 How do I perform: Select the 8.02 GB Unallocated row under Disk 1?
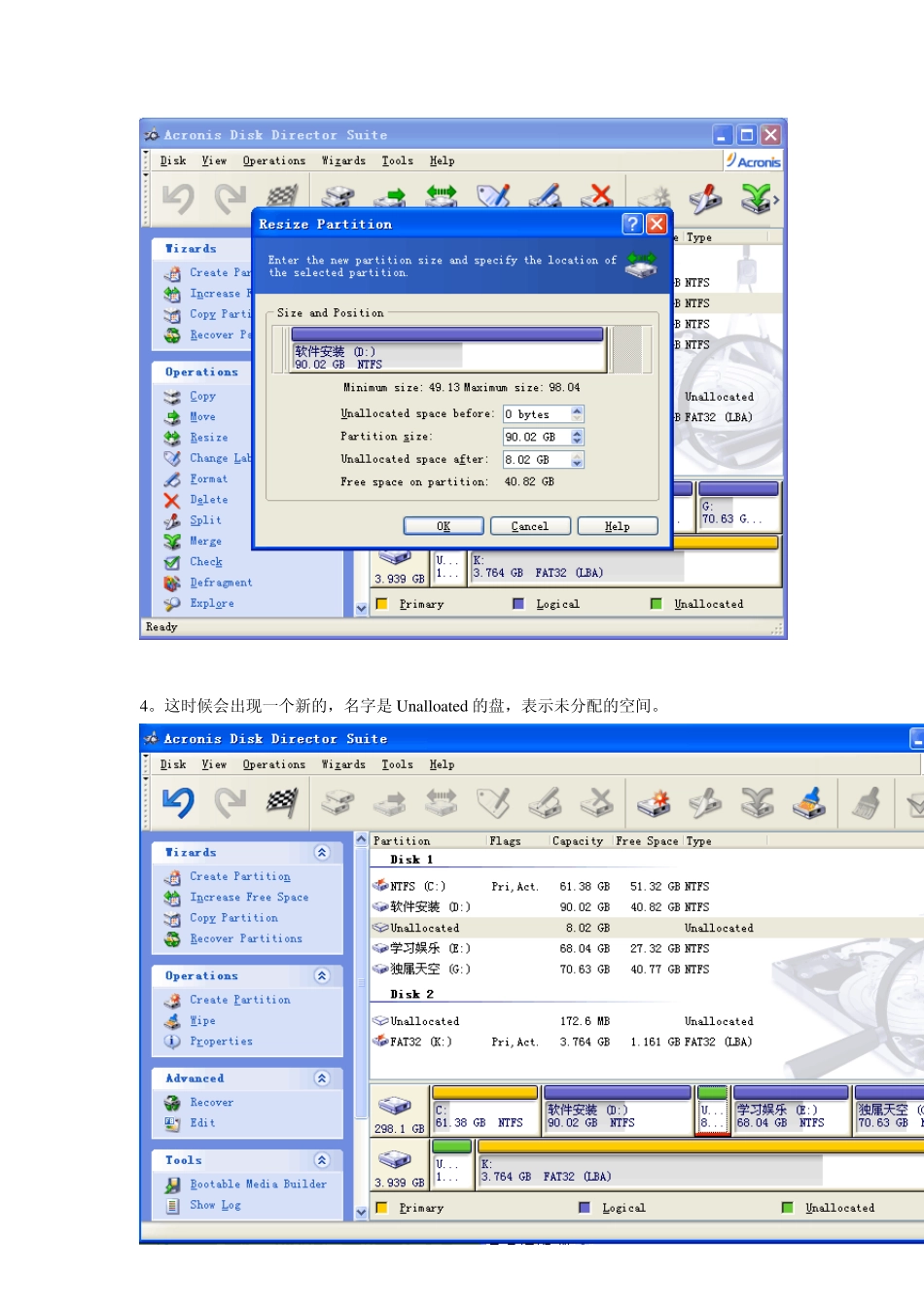click(x=646, y=928)
